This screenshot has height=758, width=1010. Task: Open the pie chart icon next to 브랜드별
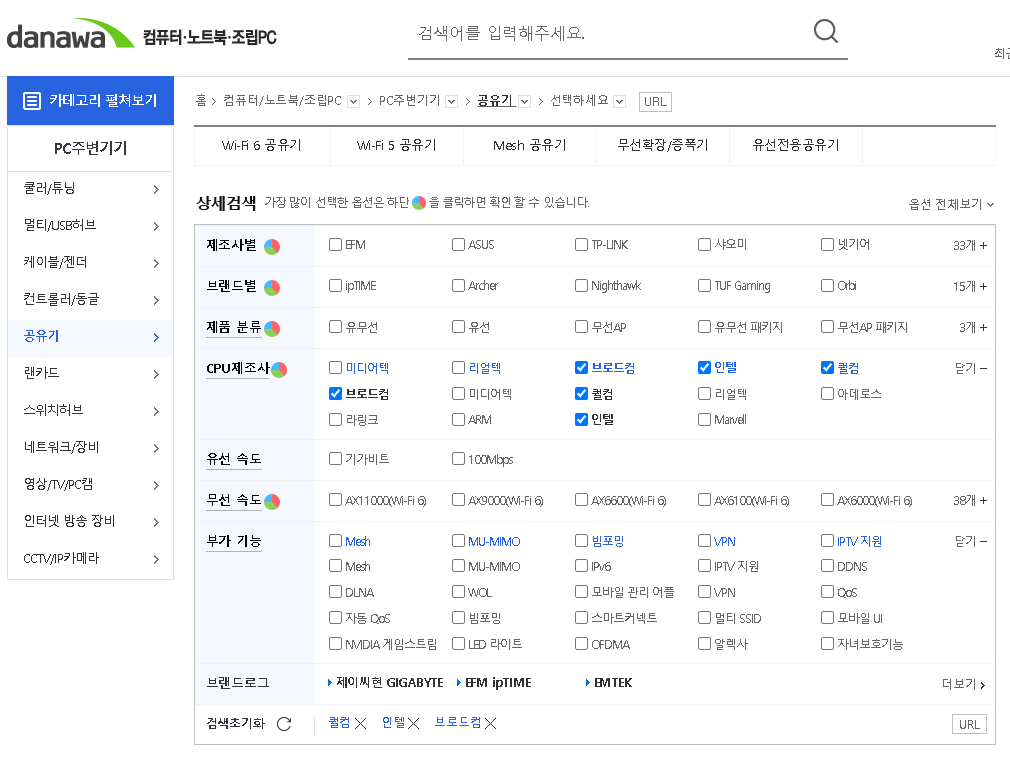click(x=272, y=288)
